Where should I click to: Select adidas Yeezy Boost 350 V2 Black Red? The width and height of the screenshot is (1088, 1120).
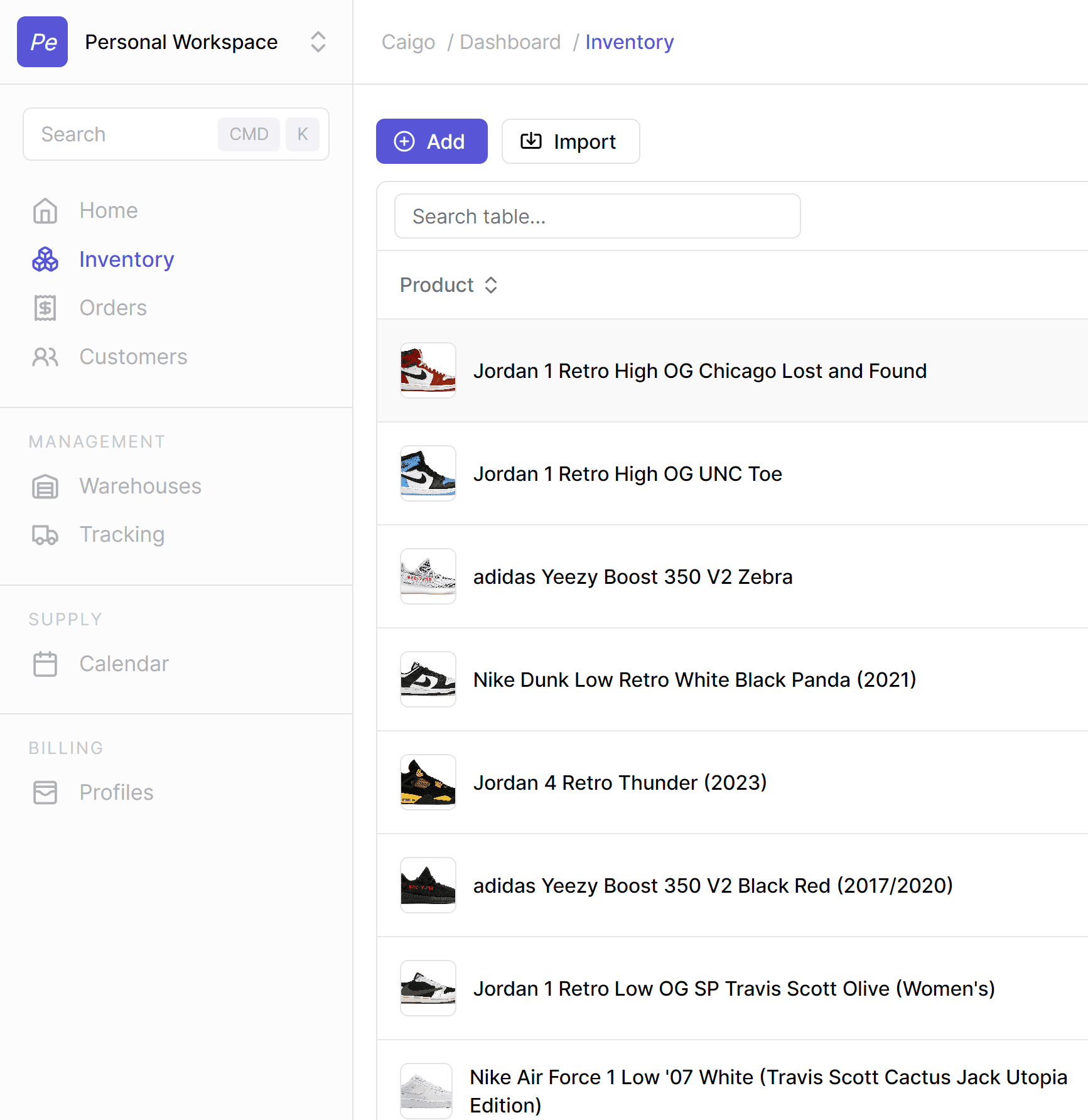(713, 886)
